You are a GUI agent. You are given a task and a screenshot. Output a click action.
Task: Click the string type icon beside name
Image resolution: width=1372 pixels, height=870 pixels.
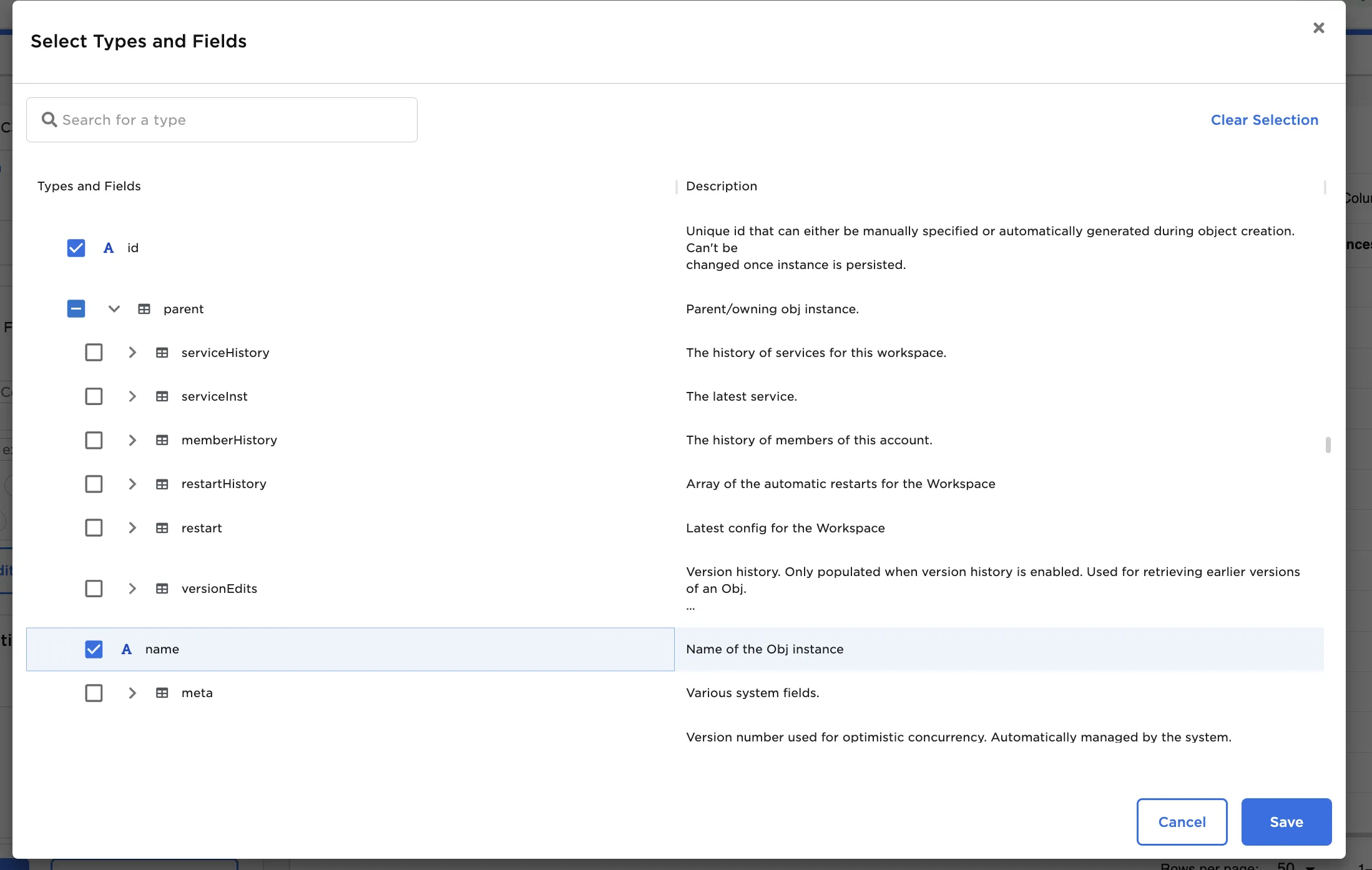point(127,649)
